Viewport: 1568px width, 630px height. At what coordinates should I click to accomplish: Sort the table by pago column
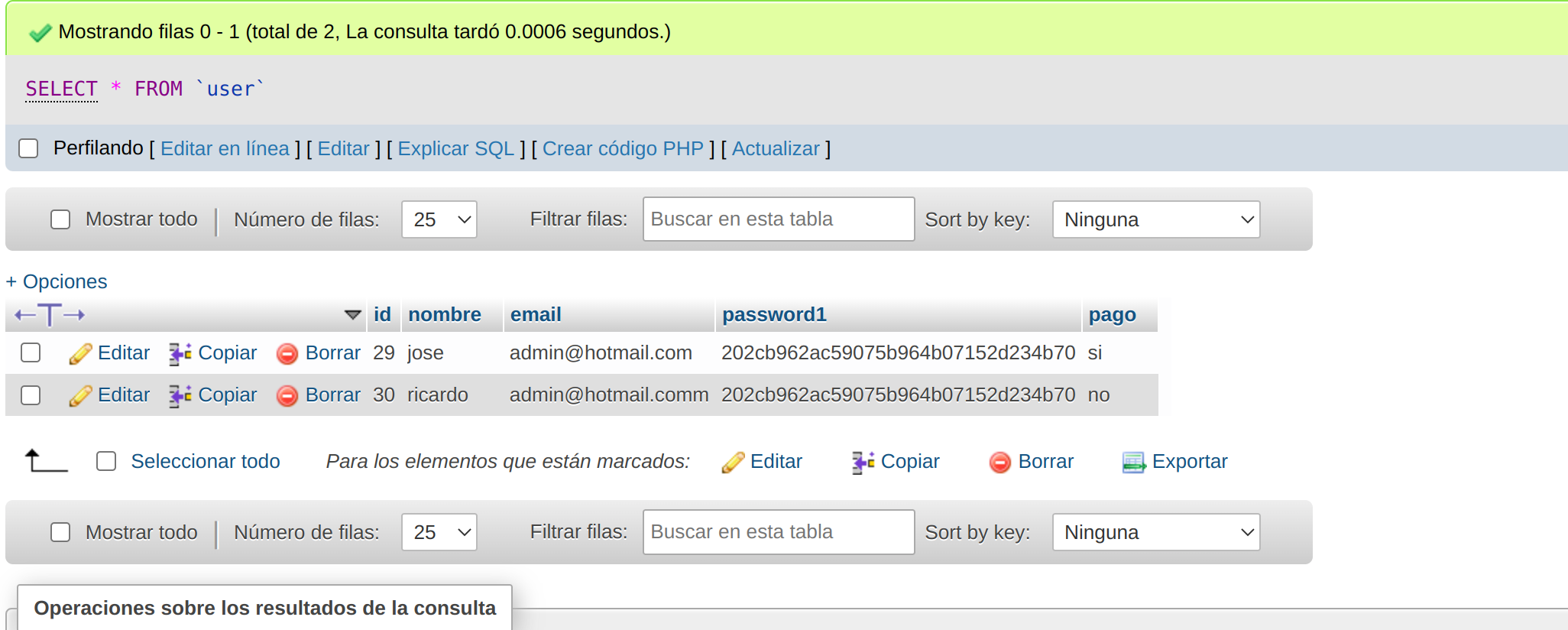pyautogui.click(x=1112, y=314)
